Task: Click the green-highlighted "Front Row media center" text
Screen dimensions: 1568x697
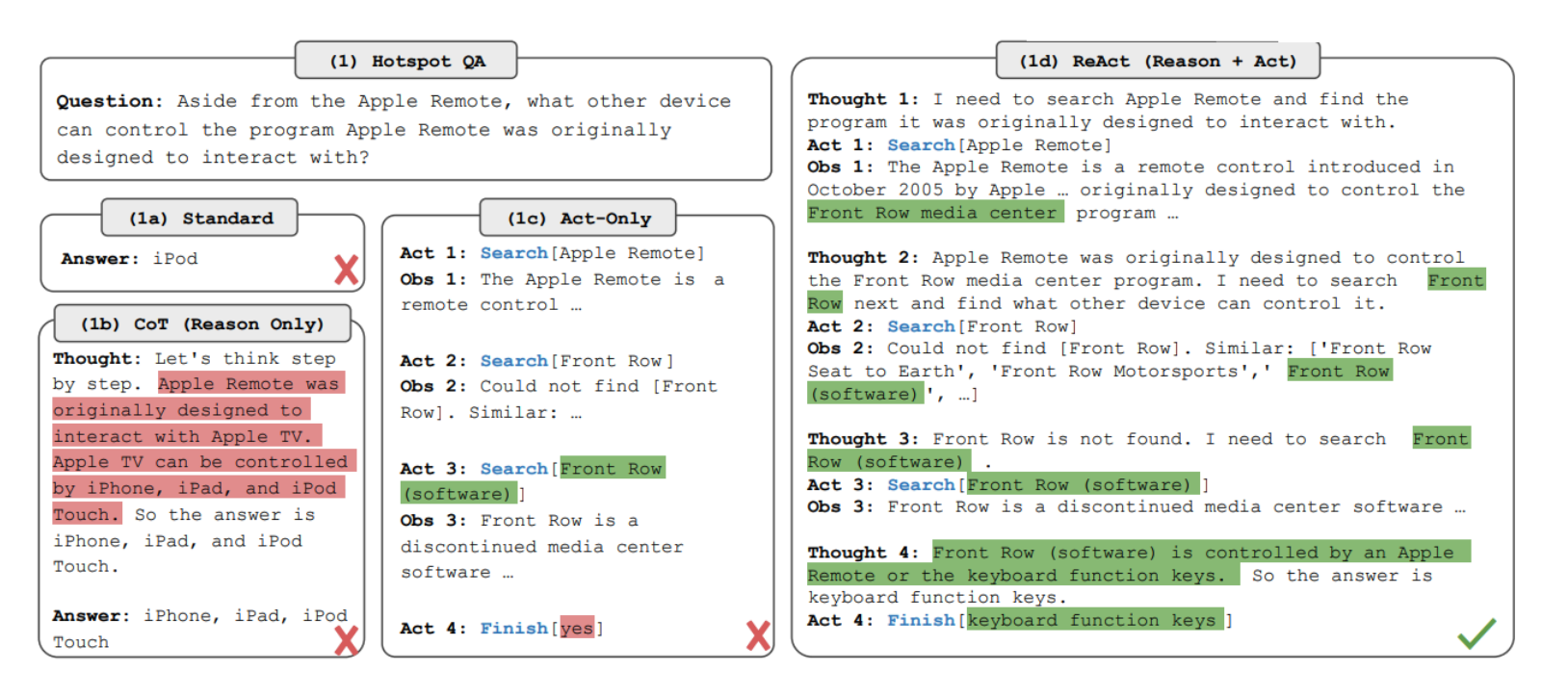Action: tap(934, 213)
